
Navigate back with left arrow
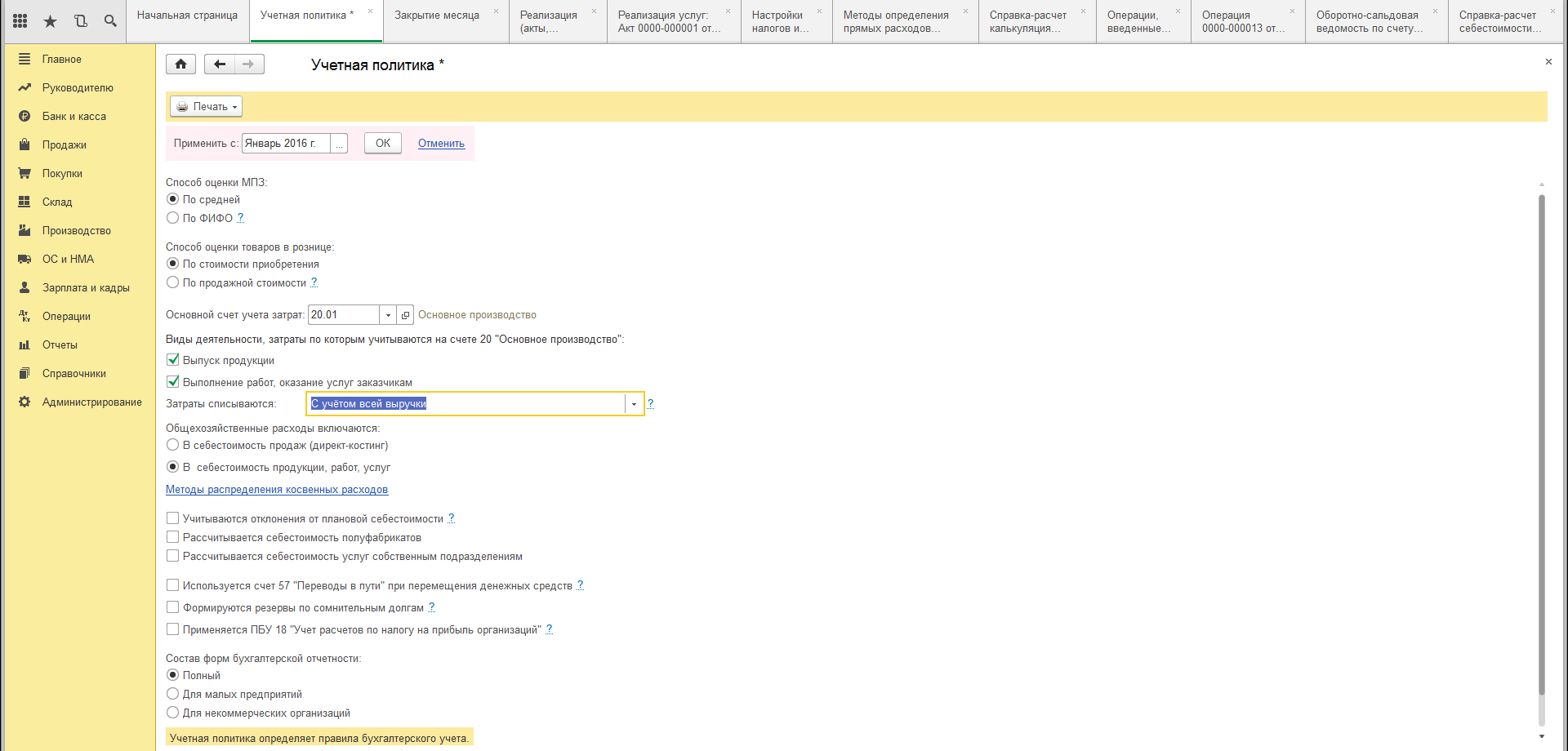pyautogui.click(x=220, y=64)
